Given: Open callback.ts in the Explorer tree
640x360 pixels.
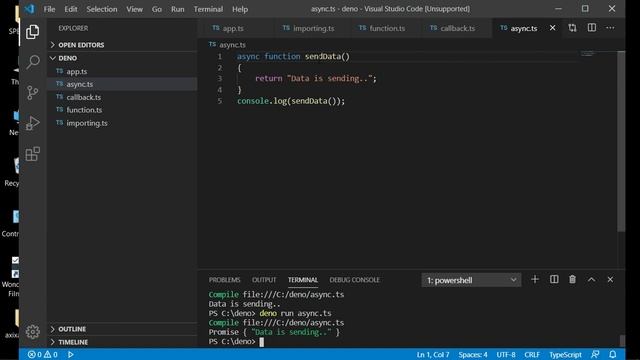Looking at the screenshot, I should [122, 97].
